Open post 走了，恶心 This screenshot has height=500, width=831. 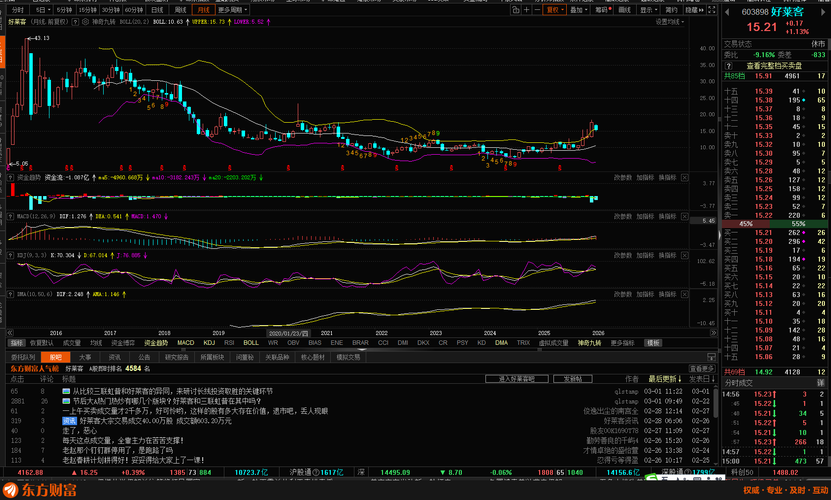[x=79, y=431]
